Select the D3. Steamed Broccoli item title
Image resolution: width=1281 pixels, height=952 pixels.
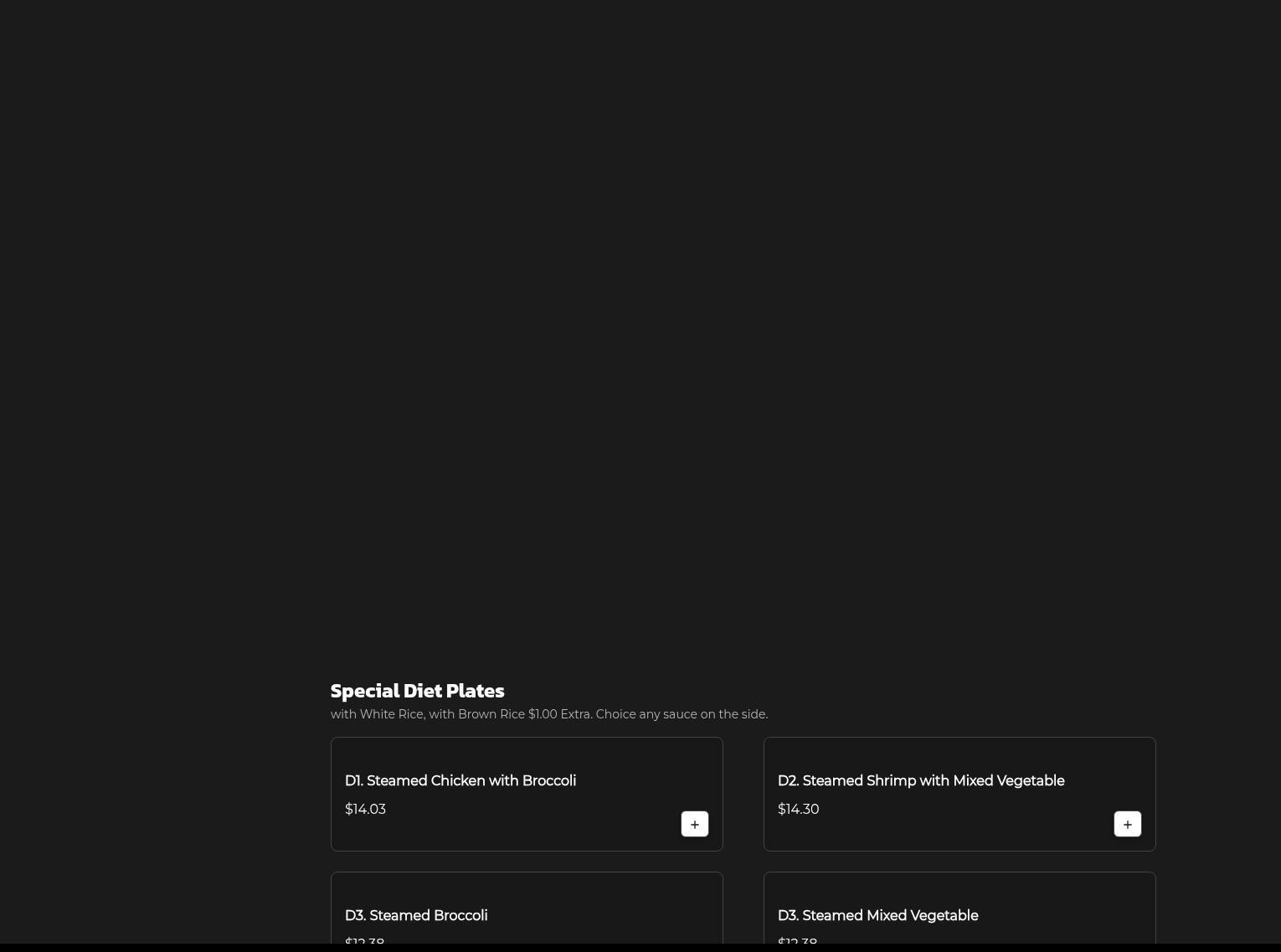[x=416, y=915]
